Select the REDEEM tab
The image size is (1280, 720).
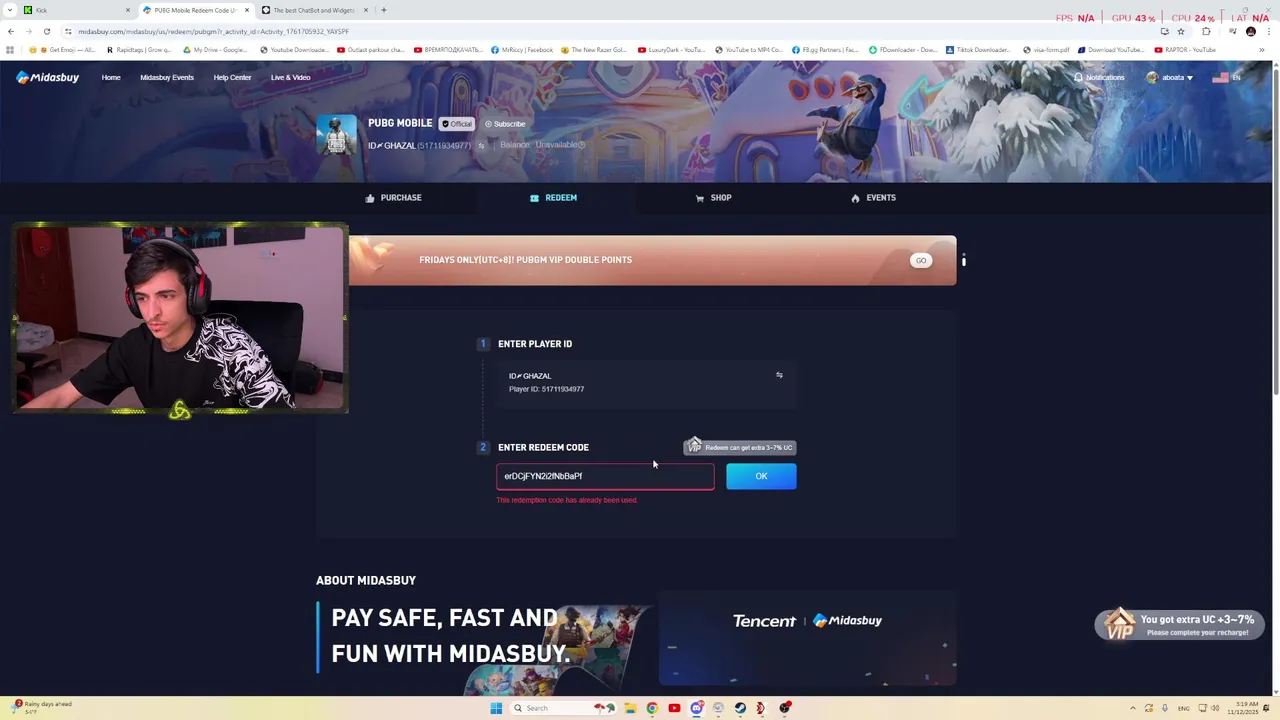click(553, 198)
